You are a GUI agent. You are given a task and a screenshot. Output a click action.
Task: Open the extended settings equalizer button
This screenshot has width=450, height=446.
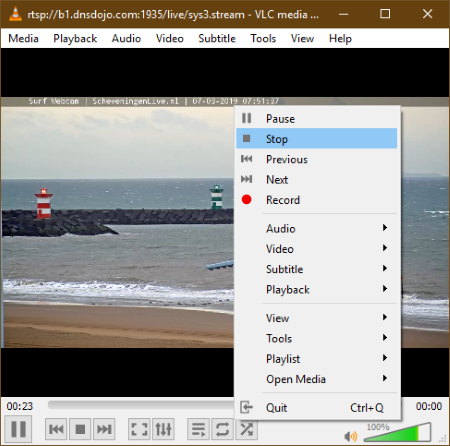click(x=163, y=429)
